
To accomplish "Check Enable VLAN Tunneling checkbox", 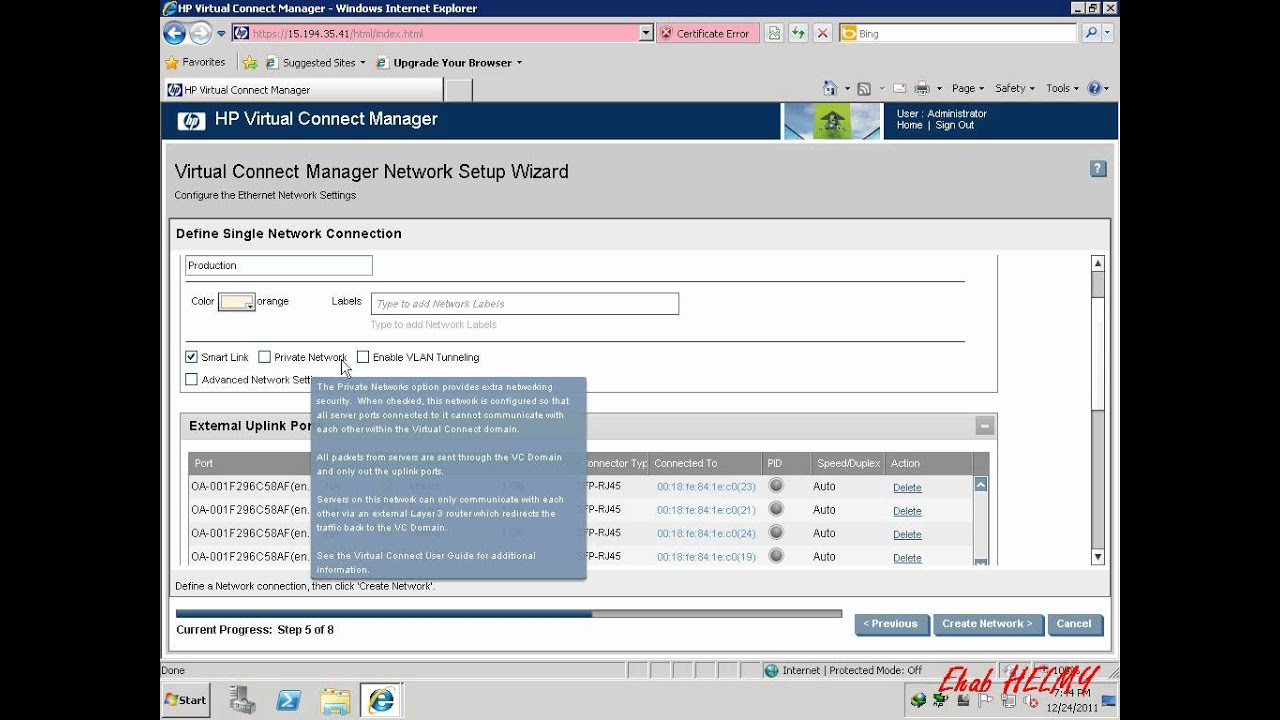I will (363, 357).
